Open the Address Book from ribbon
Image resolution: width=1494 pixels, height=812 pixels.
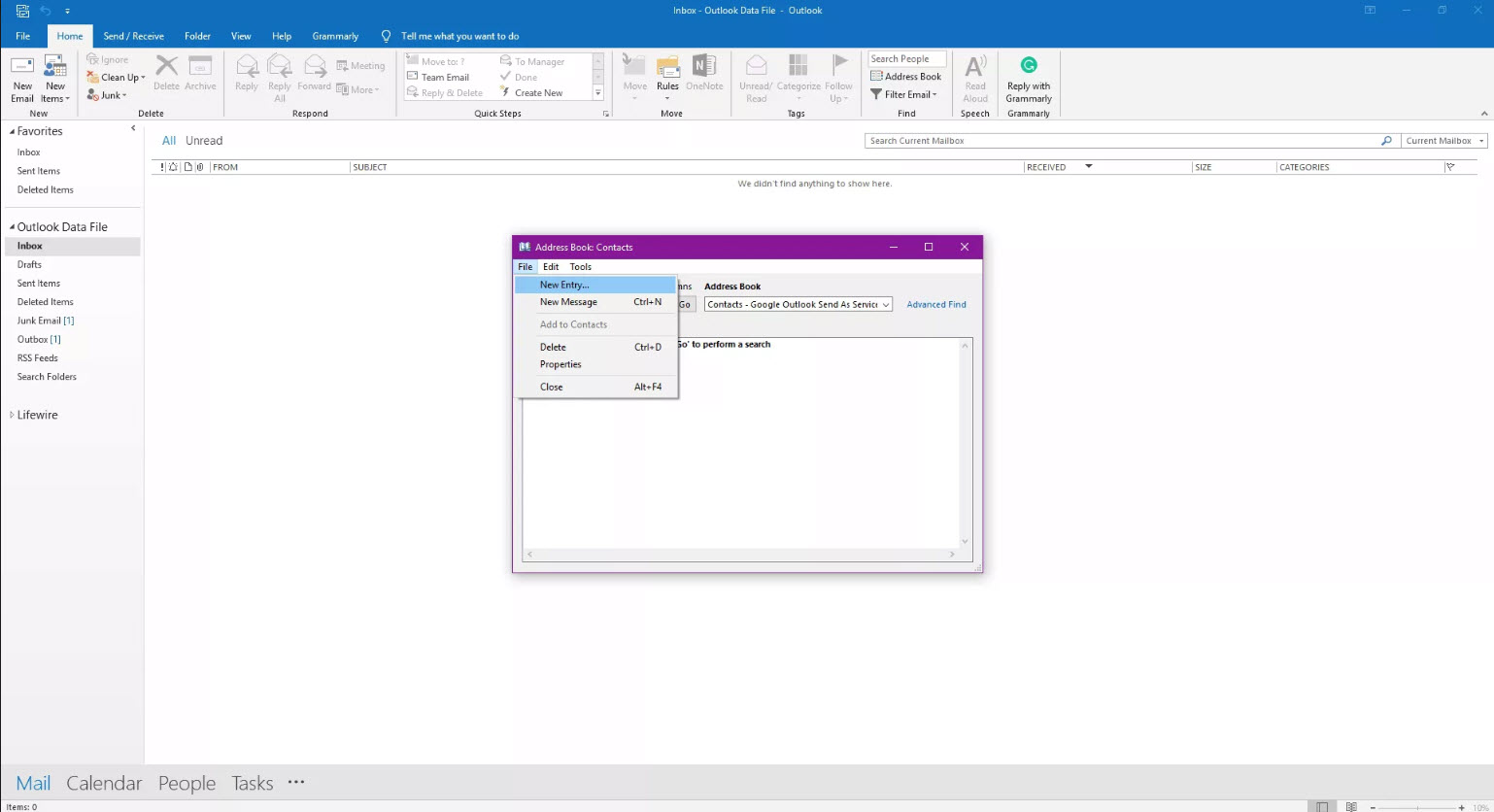coord(905,77)
